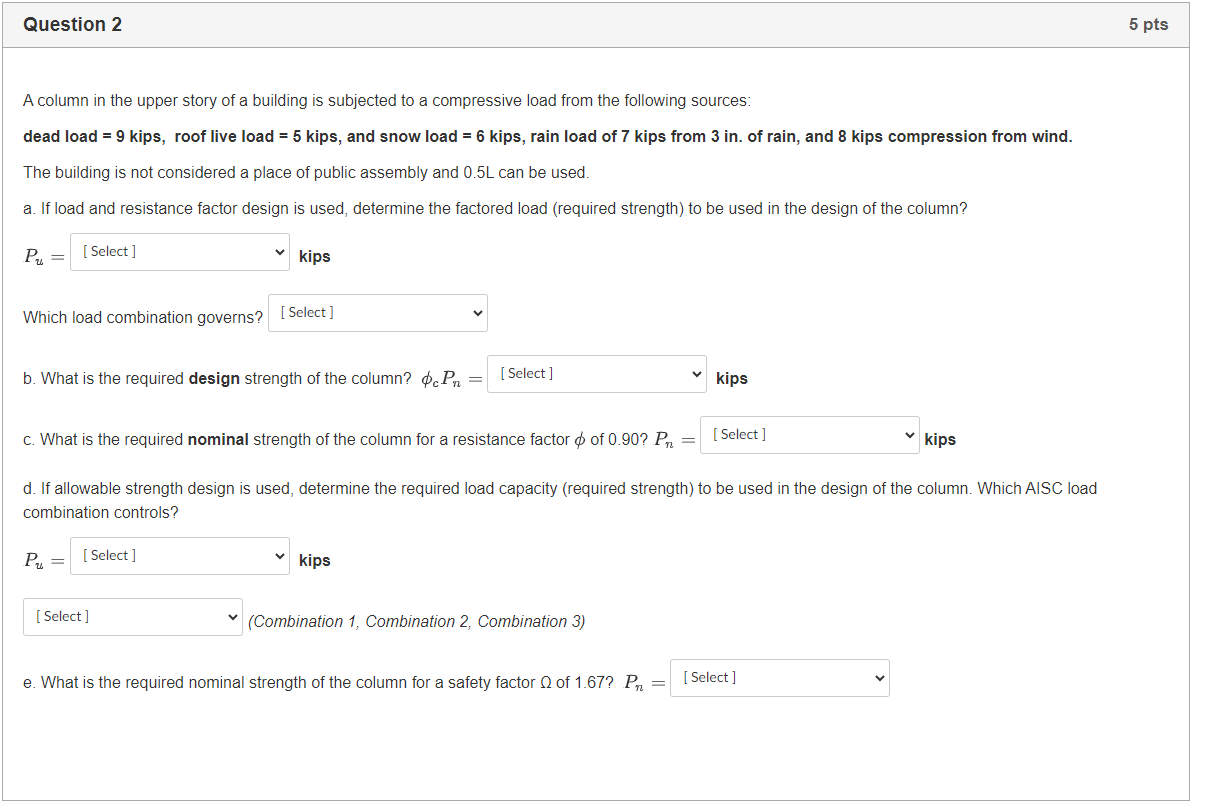
Task: Open the Combination 1, 2, 3 selector dropdown
Action: coord(133,617)
